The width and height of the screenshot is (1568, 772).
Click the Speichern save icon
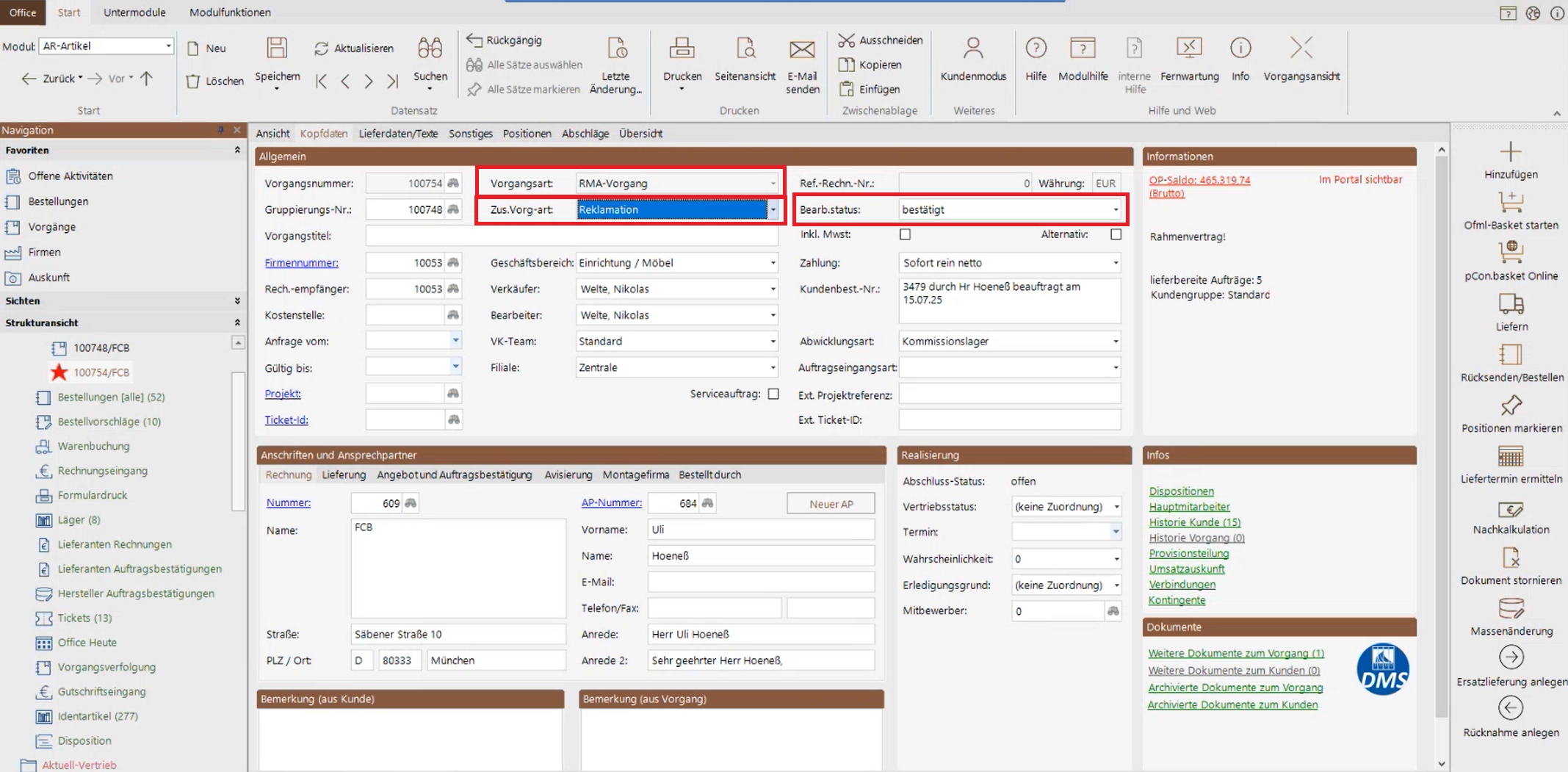click(277, 48)
